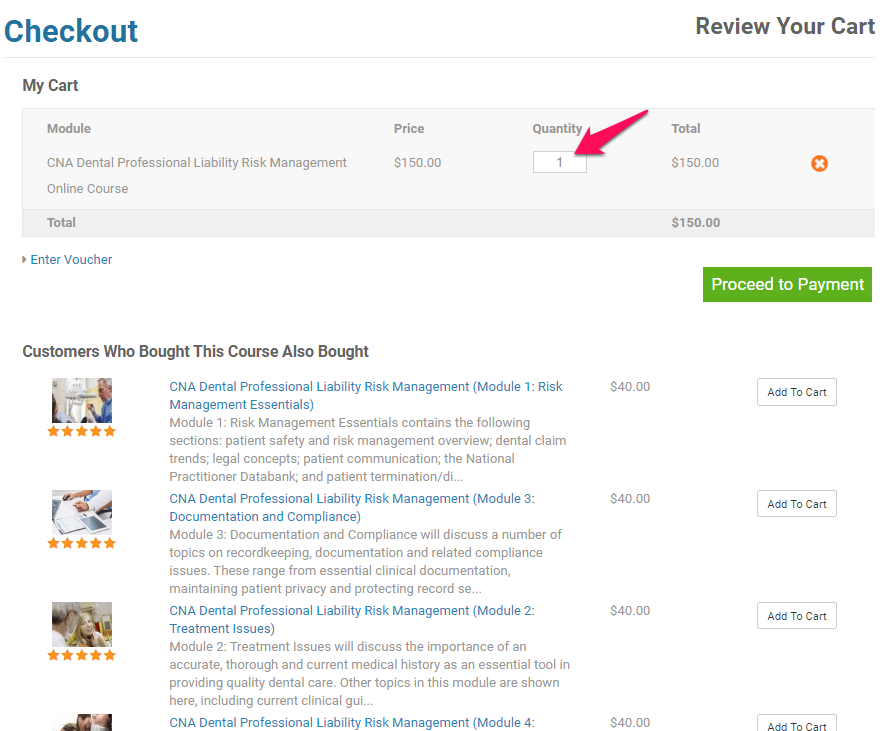
Task: Click the star rating under Module 2
Action: 82,655
